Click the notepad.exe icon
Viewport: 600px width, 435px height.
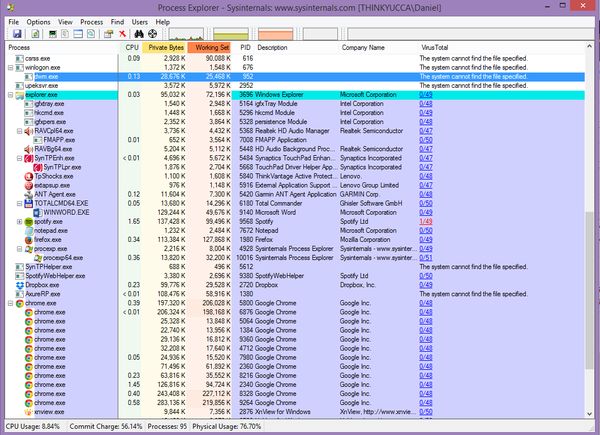coord(29,231)
